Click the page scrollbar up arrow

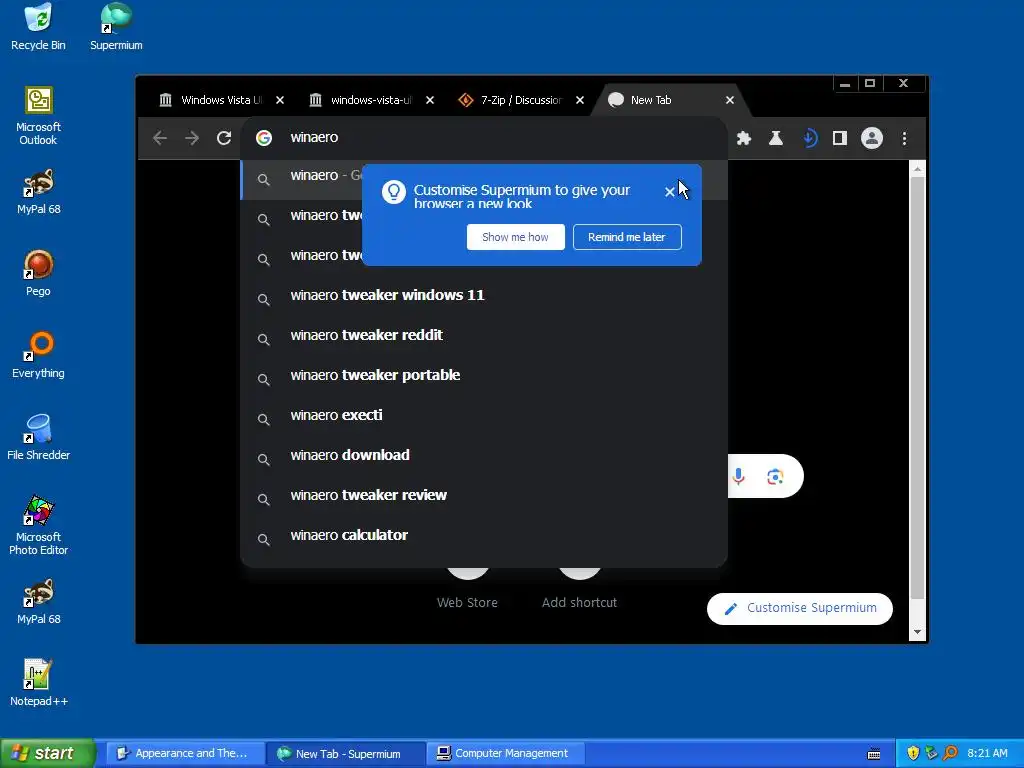click(x=918, y=169)
